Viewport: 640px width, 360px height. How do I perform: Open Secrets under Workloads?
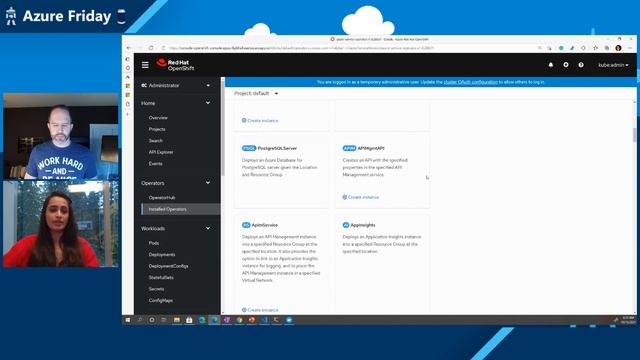click(156, 289)
